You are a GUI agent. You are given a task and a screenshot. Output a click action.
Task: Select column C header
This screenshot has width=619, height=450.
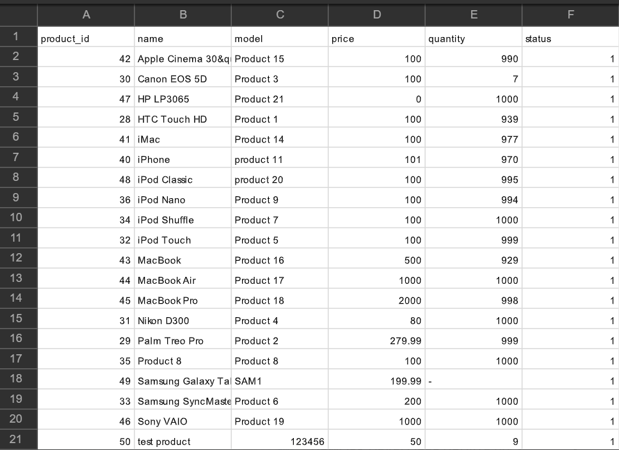tap(280, 15)
